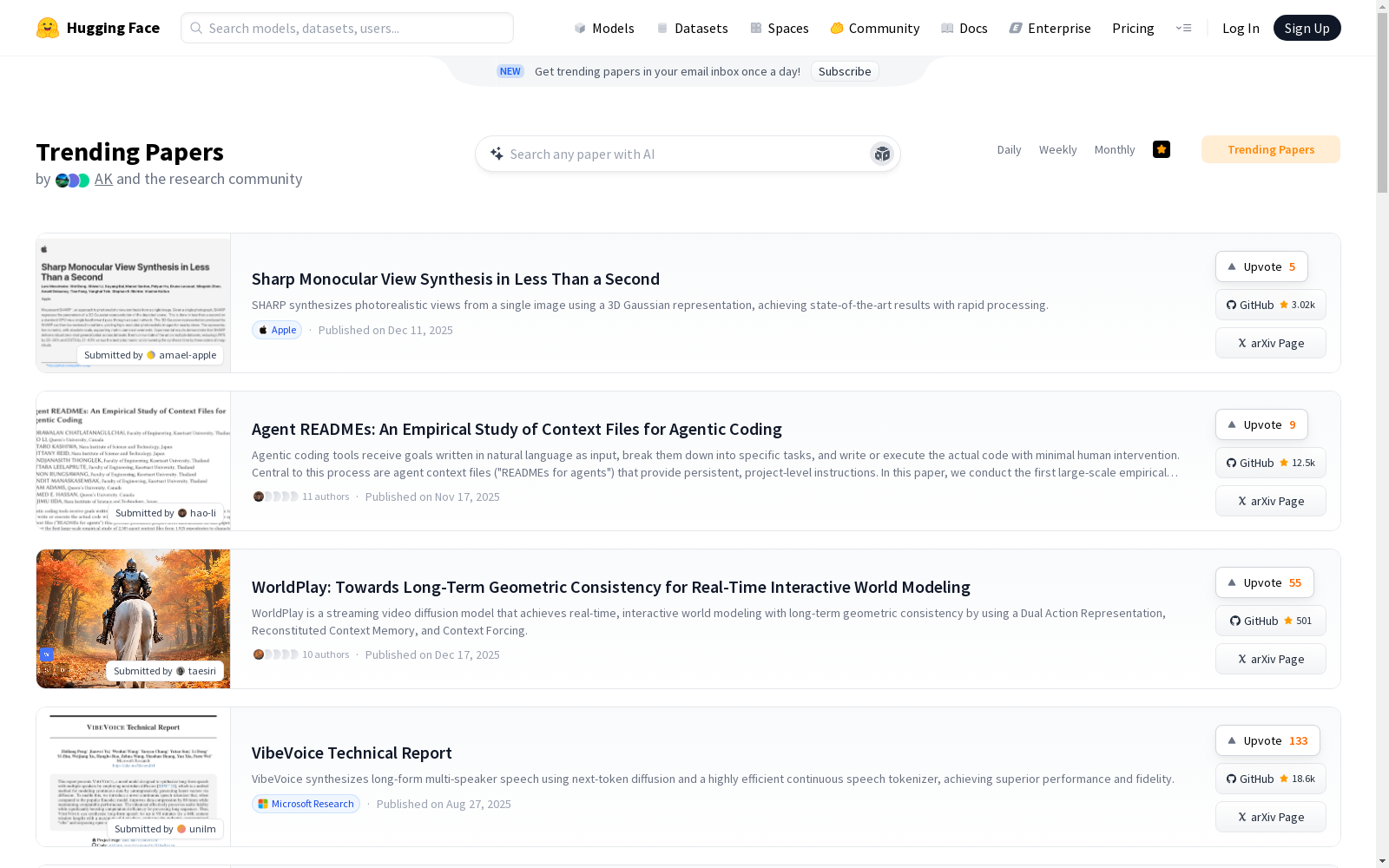This screenshot has height=868, width=1389.
Task: Click the SHARP synthesizes photorealistic views description
Action: [650, 305]
